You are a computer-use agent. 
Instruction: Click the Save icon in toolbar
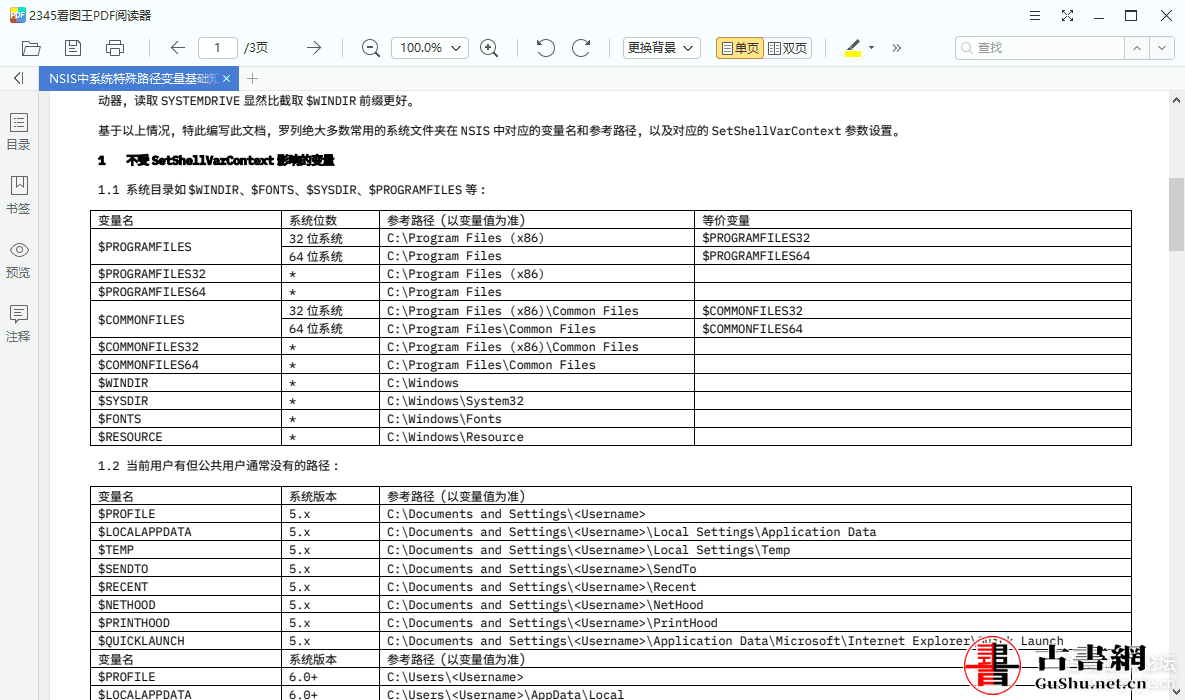[73, 48]
